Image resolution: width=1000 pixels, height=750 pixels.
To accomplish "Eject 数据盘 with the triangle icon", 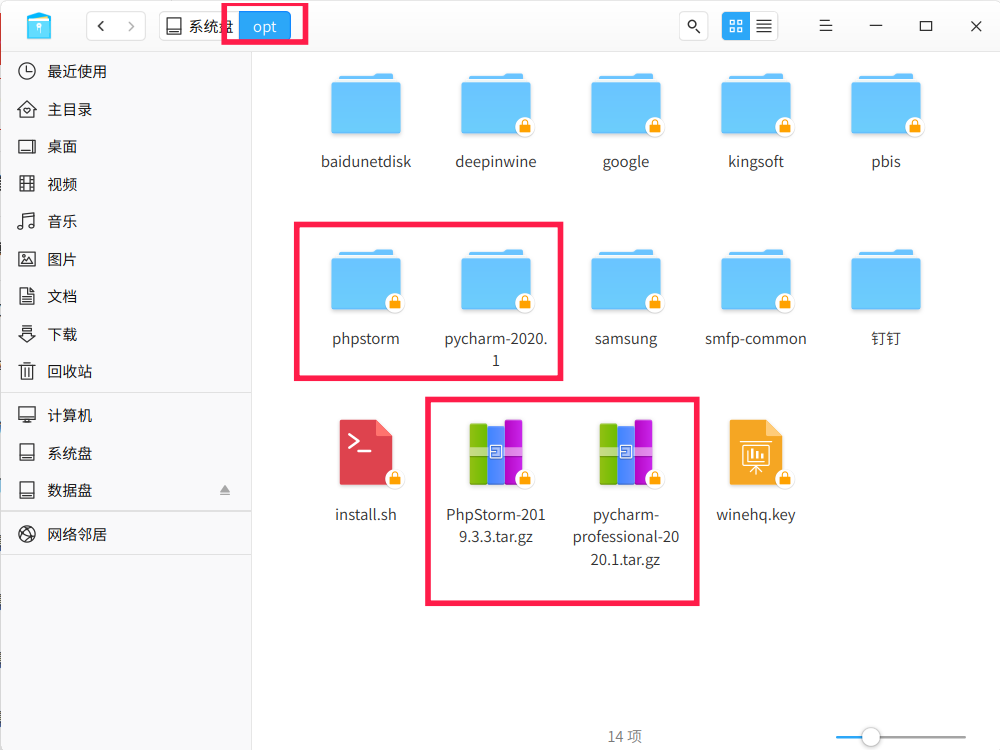I will pyautogui.click(x=224, y=490).
